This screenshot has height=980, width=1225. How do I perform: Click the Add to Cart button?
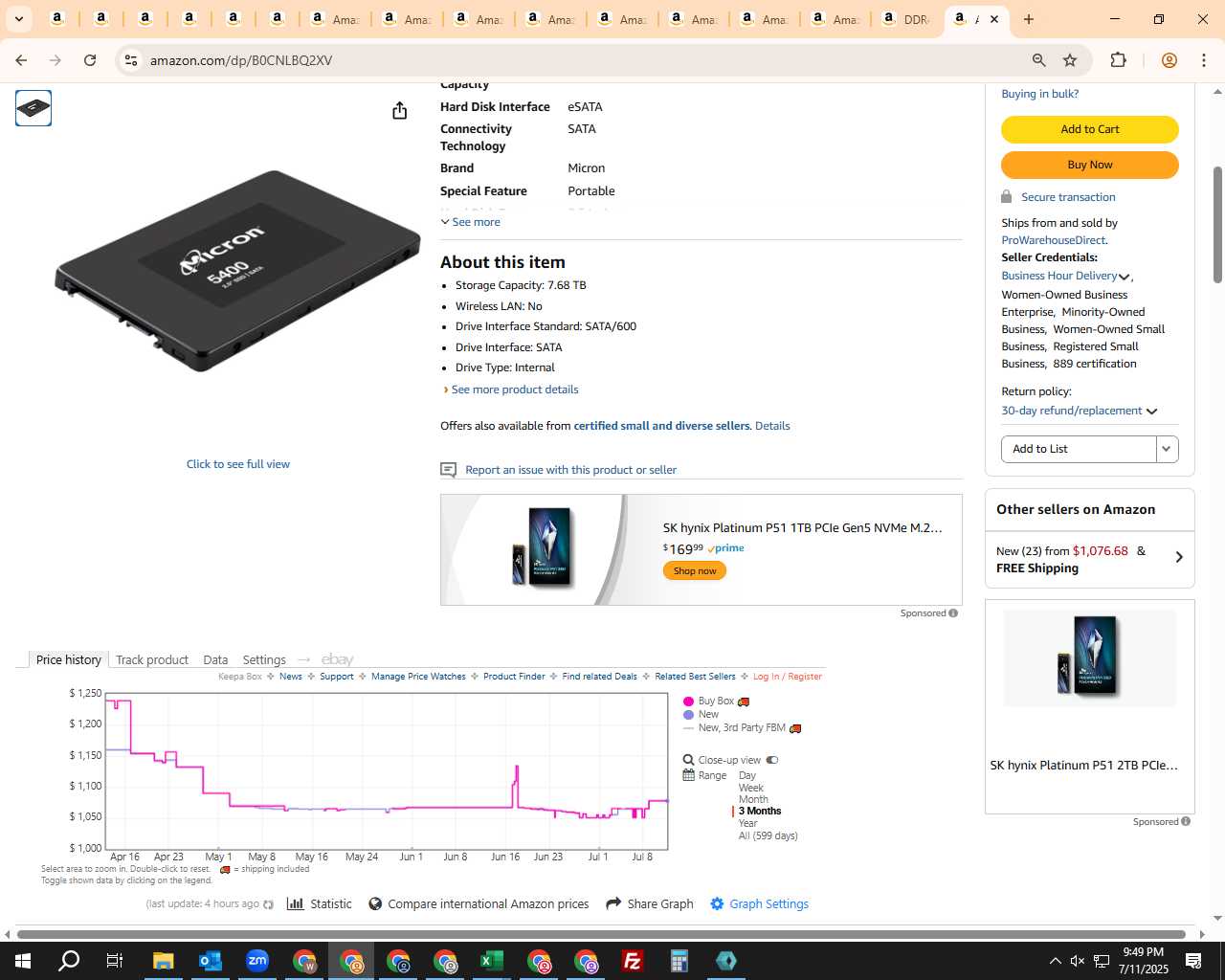click(x=1090, y=129)
